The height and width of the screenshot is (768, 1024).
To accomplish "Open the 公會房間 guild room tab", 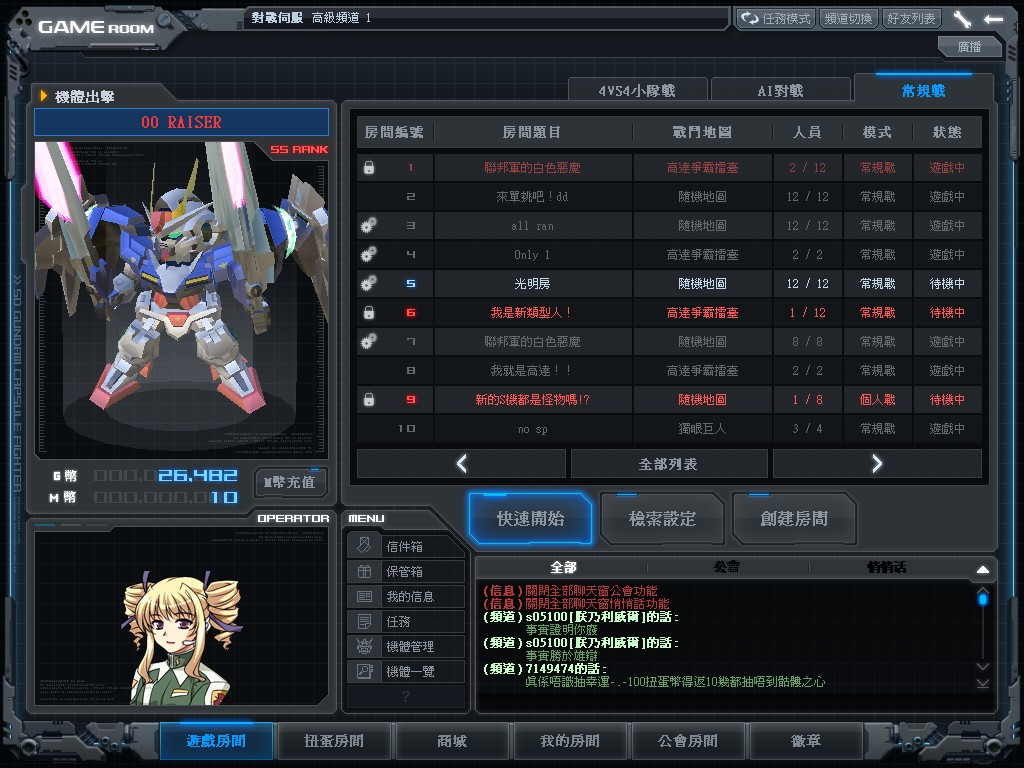I will tap(688, 741).
